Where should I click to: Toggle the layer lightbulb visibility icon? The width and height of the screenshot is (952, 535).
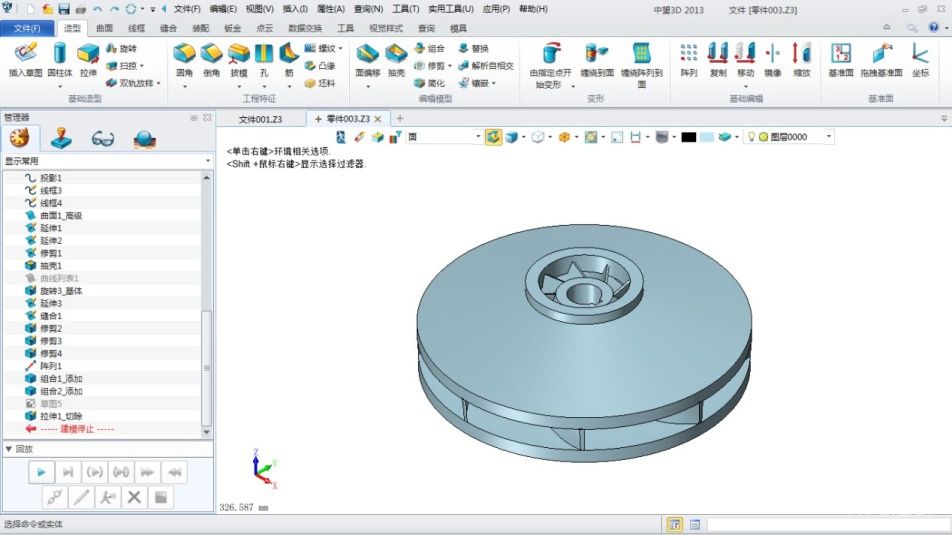coord(751,136)
